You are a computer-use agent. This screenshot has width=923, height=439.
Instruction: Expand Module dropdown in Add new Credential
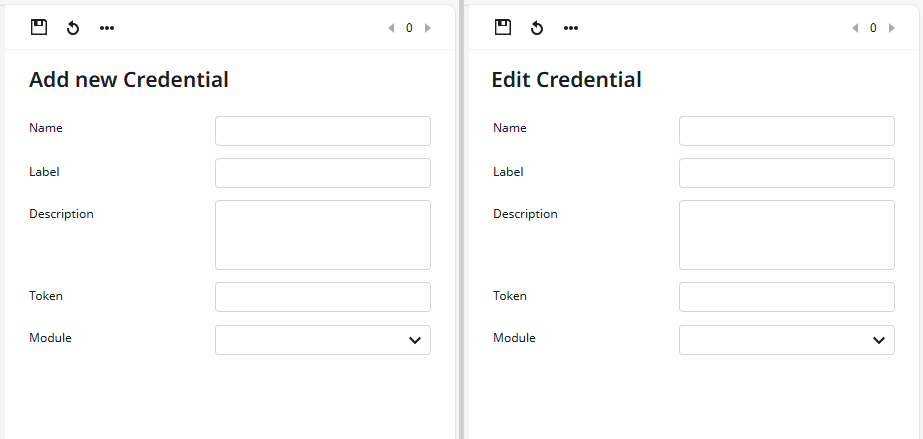click(323, 340)
